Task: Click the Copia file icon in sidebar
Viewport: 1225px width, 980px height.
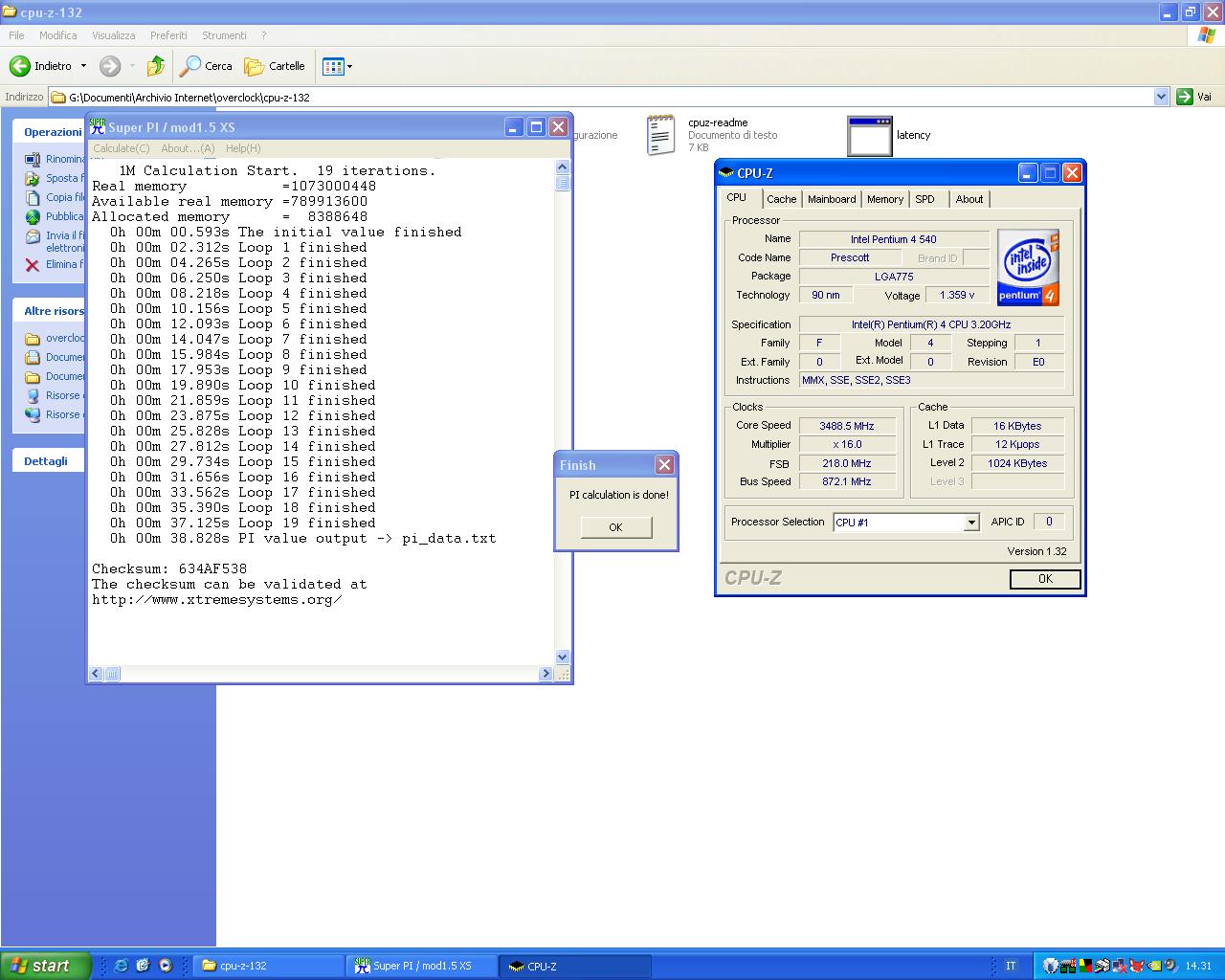Action: click(33, 197)
